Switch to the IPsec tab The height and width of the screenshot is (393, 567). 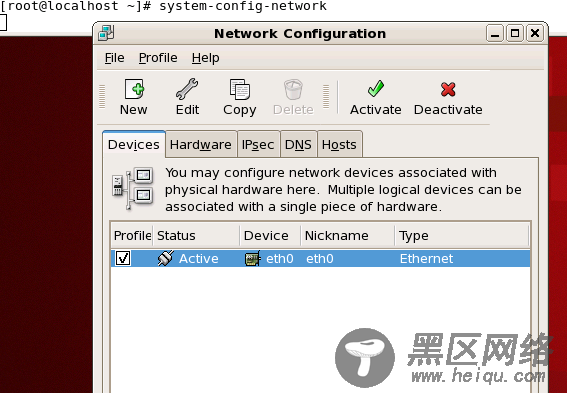(x=258, y=144)
